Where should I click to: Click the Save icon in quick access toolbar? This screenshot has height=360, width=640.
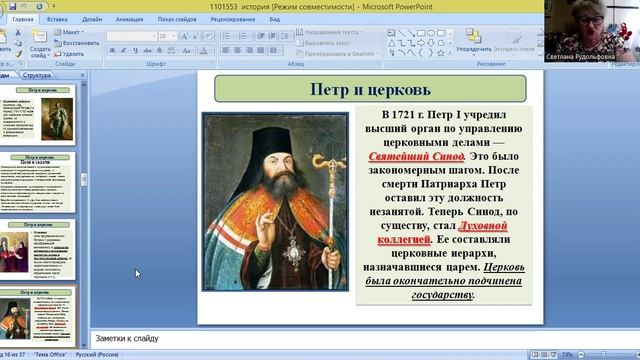pyautogui.click(x=12, y=7)
